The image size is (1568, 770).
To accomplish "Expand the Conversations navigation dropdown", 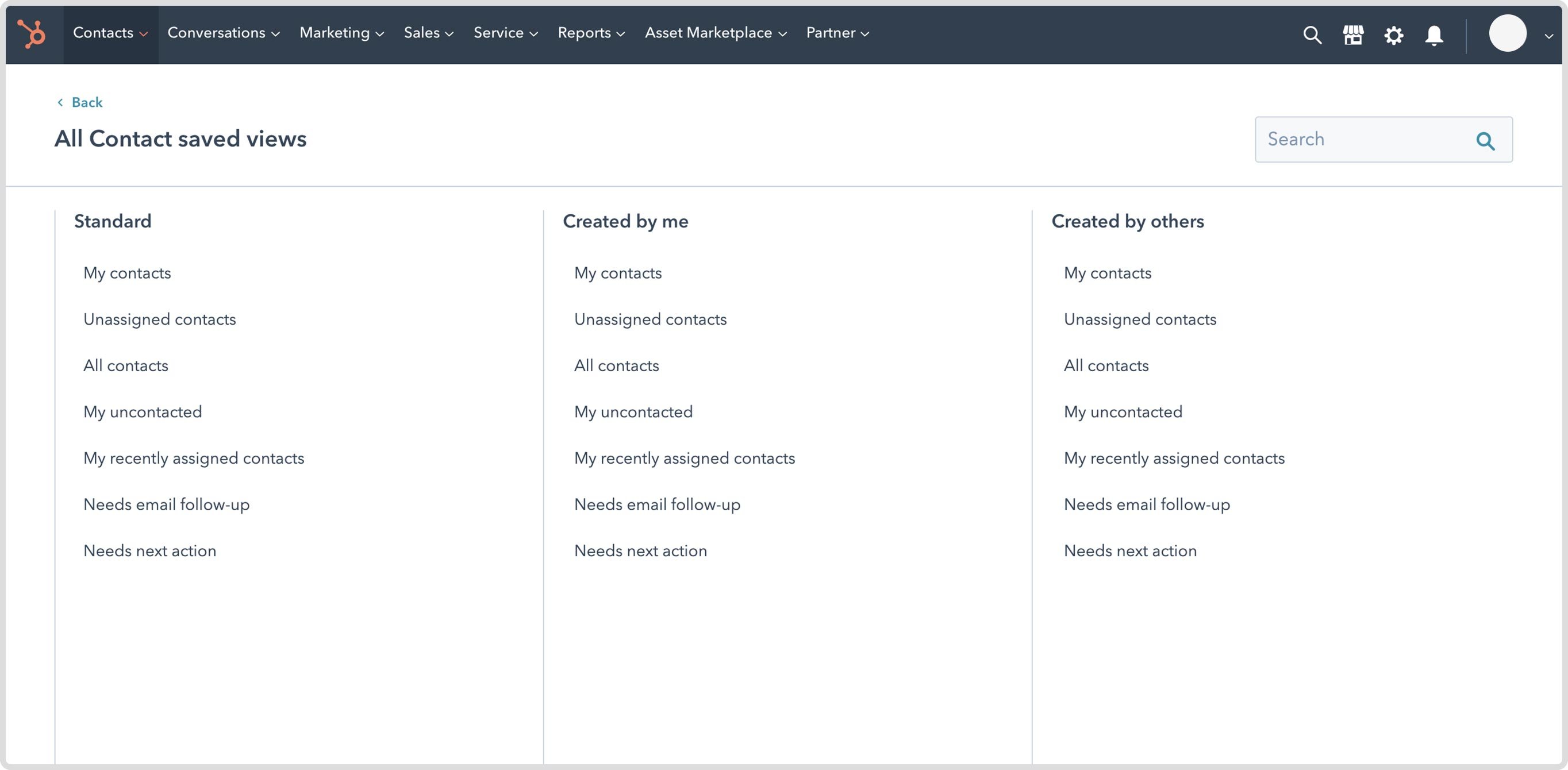I will click(223, 32).
